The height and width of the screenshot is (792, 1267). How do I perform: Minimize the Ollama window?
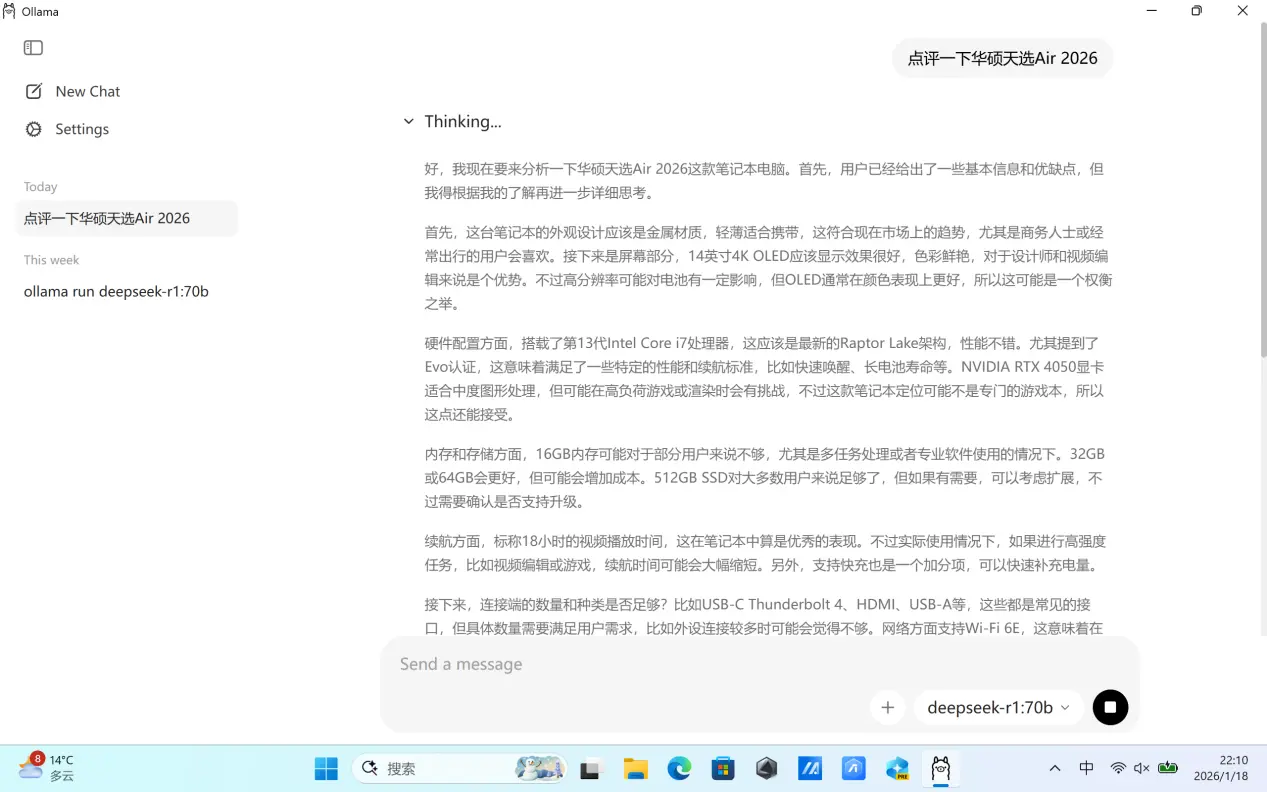click(1152, 11)
